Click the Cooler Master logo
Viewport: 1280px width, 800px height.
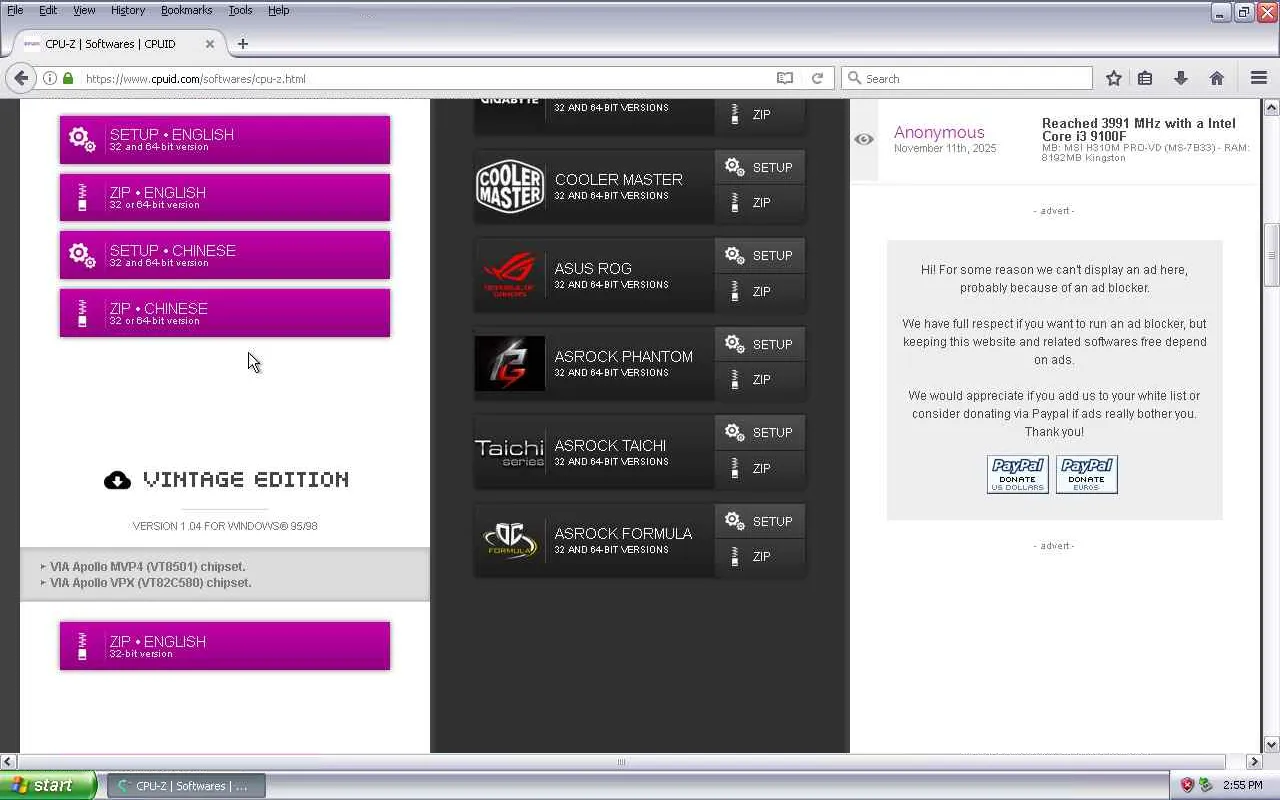(510, 186)
